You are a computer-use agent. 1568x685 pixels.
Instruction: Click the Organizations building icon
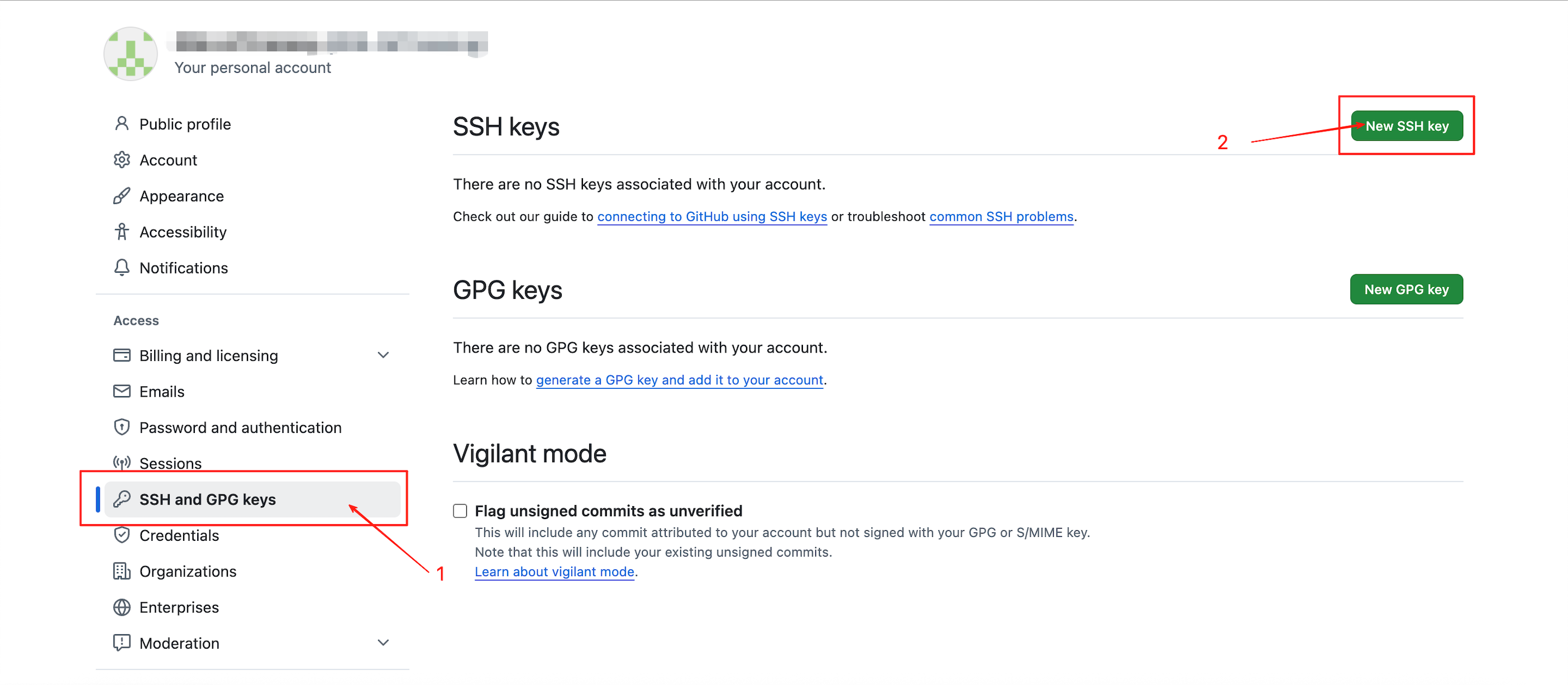pos(122,570)
